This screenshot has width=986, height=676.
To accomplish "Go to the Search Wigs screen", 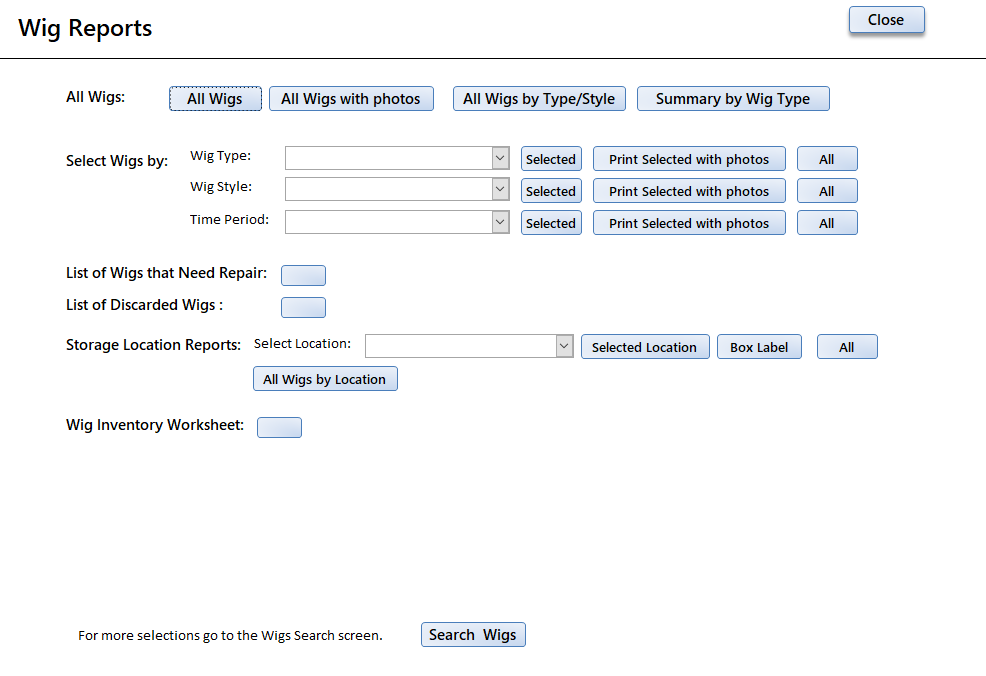I will (x=473, y=635).
